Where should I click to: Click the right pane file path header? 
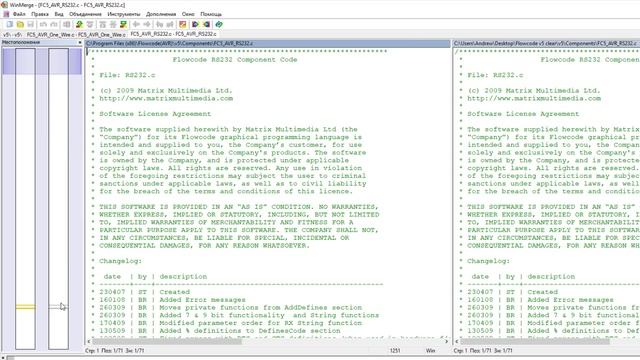coord(546,43)
